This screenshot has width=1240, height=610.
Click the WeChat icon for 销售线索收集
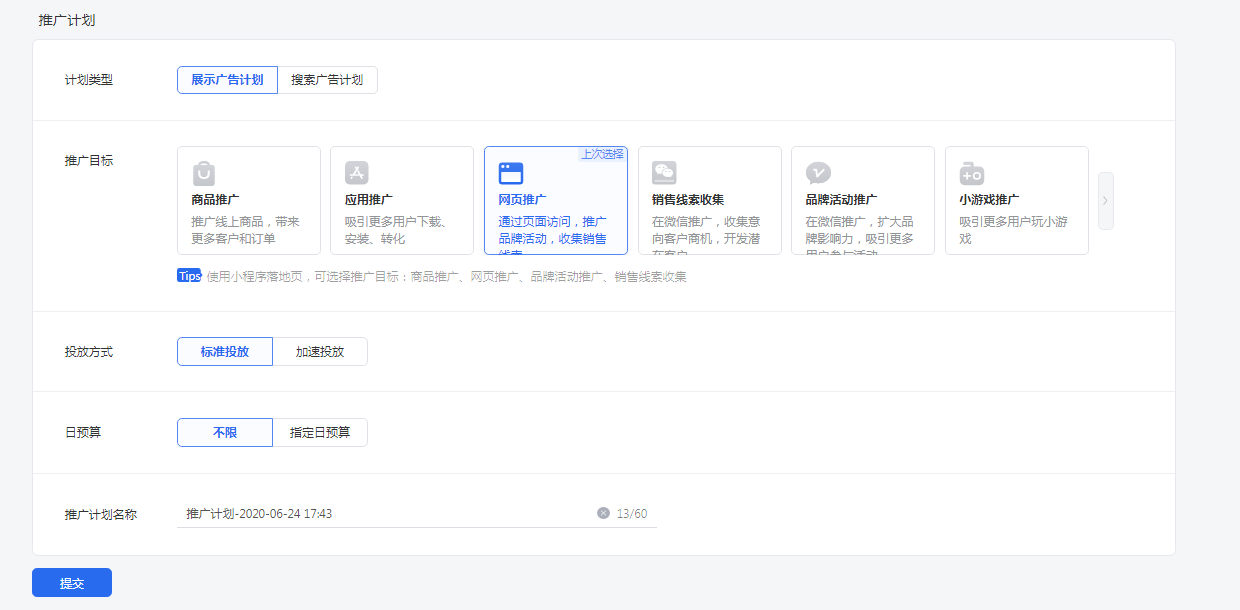click(664, 173)
